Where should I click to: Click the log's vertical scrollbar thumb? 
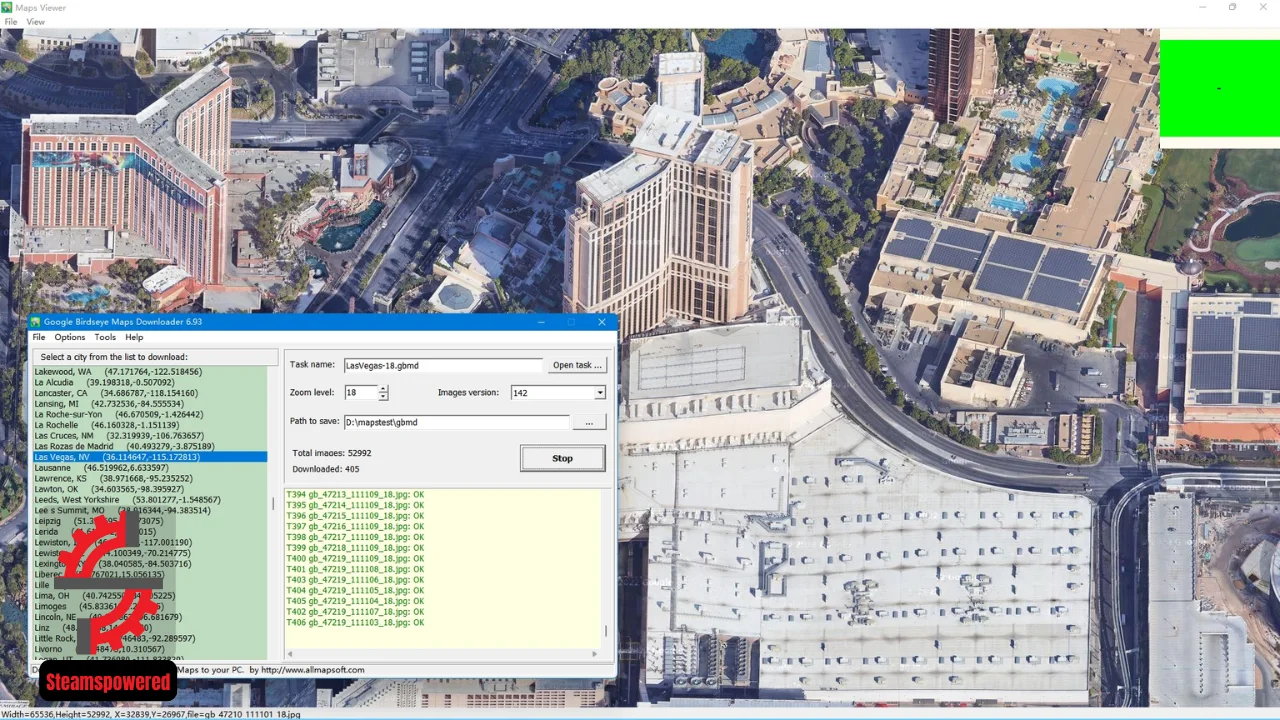pyautogui.click(x=605, y=631)
